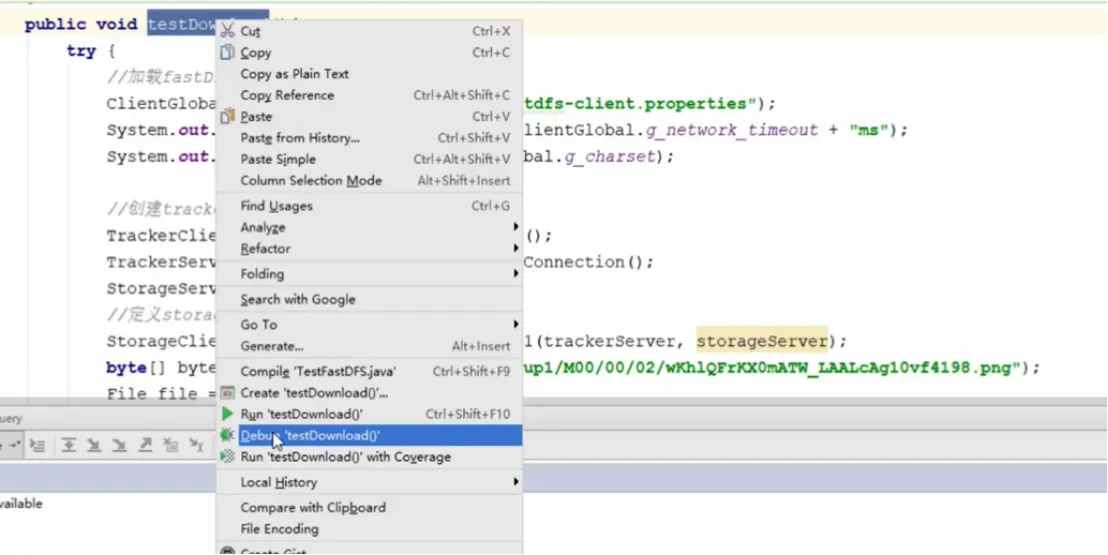
Task: Click the Drop Frame debugger icon
Action: click(170, 445)
